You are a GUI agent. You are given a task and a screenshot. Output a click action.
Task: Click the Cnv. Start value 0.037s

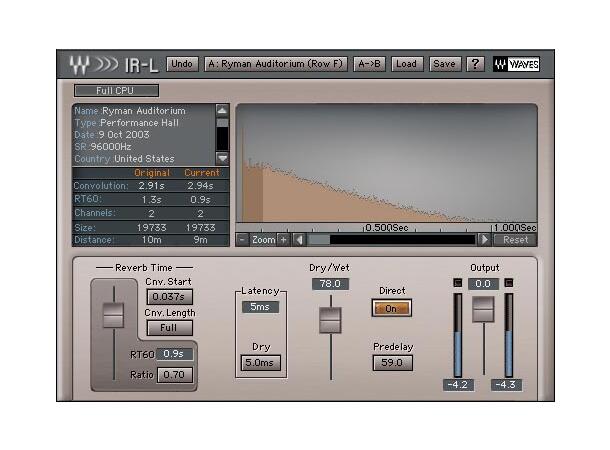point(169,297)
